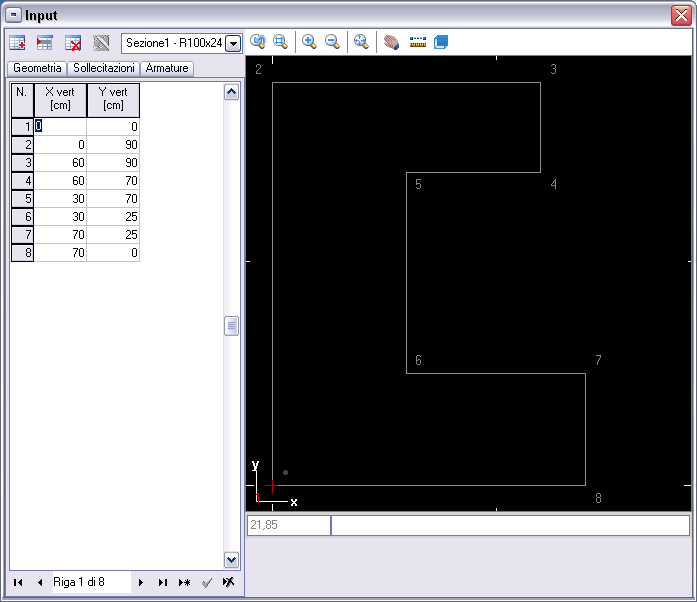
Task: Open the Sezione1 - R100x24 dropdown
Action: 233,43
